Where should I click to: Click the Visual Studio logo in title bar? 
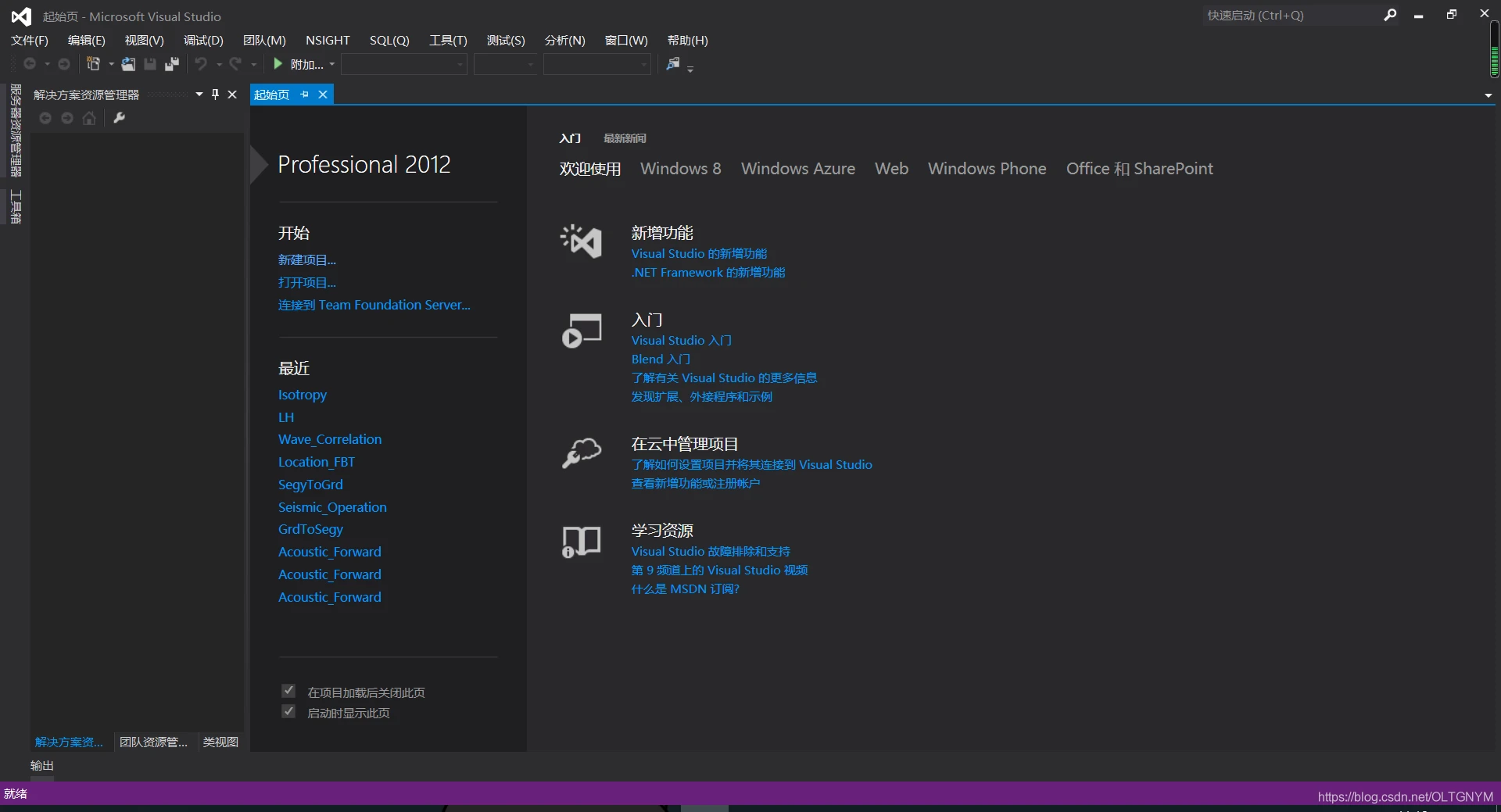pos(21,16)
